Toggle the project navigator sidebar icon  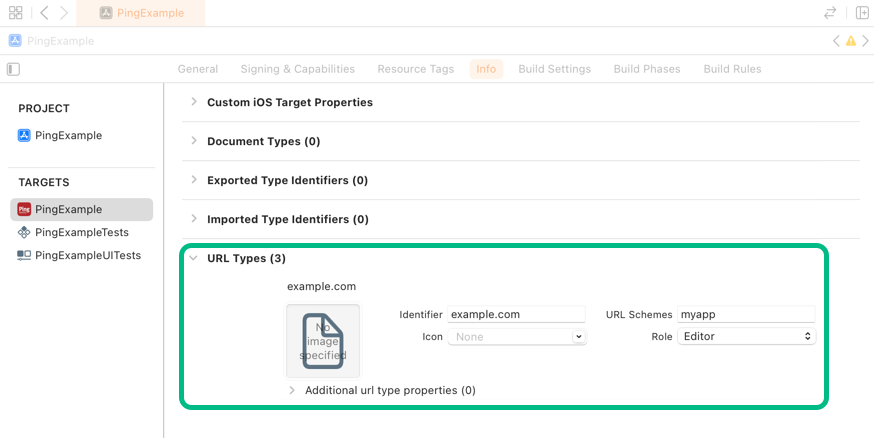click(x=13, y=69)
